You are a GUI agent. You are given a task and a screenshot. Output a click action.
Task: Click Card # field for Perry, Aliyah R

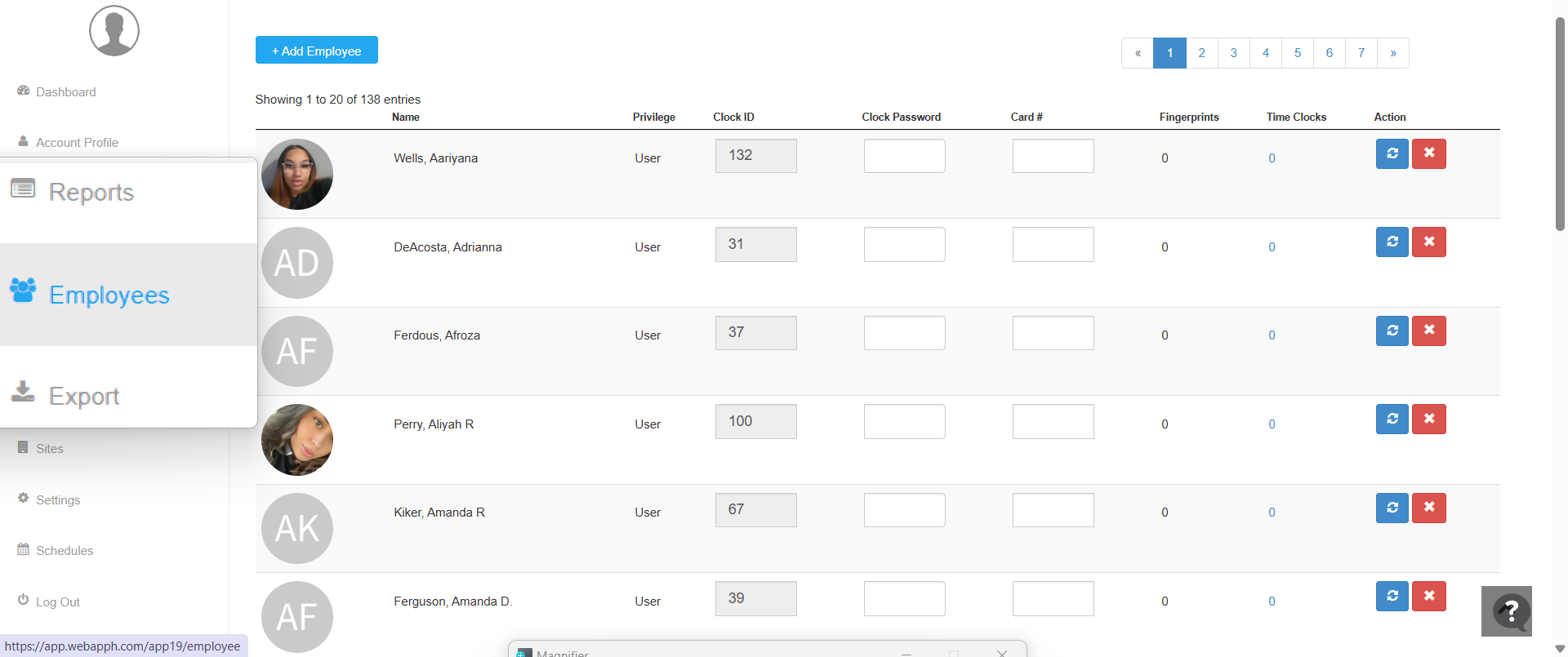point(1053,422)
